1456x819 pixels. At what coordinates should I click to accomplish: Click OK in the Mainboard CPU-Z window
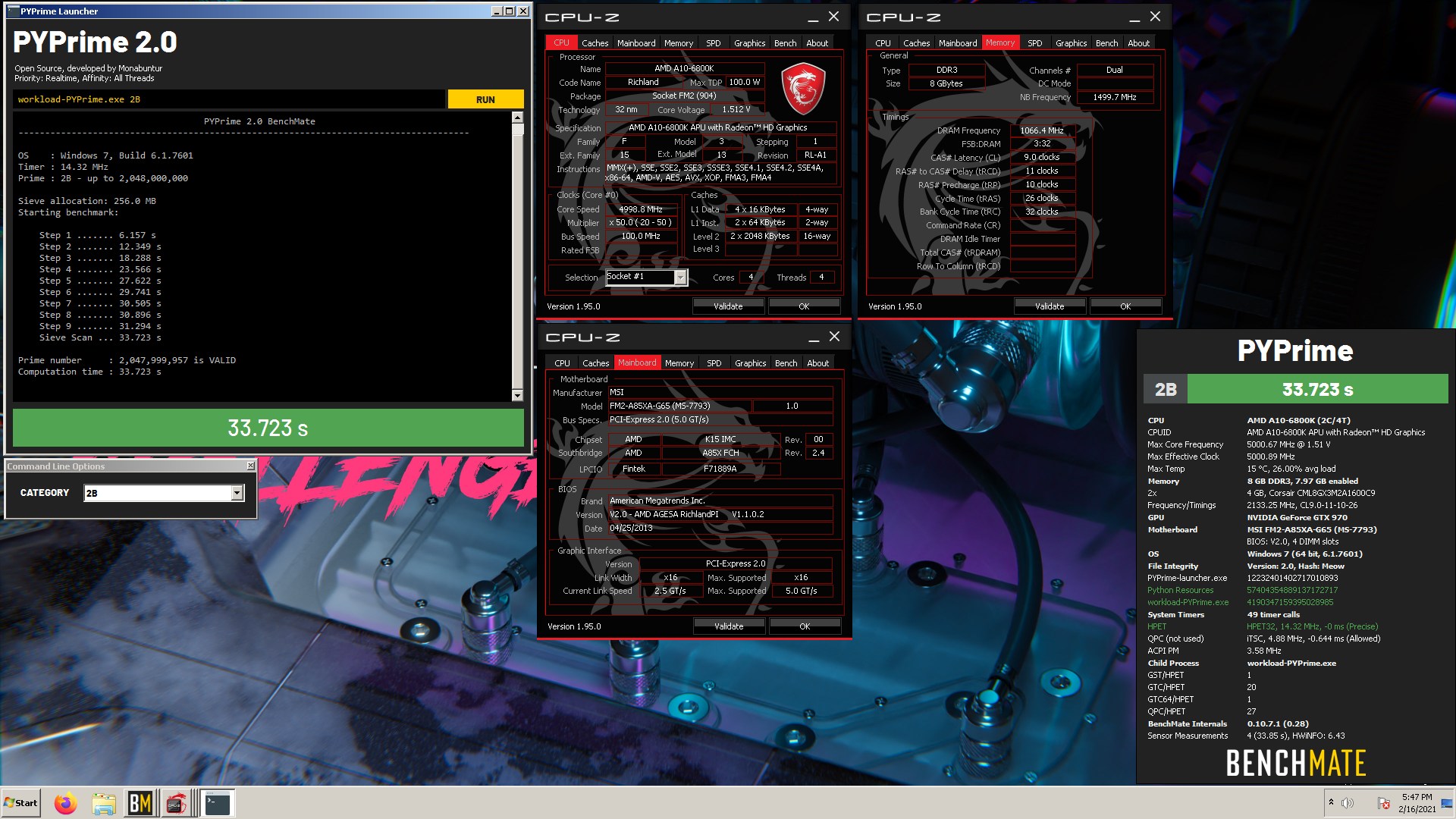tap(805, 626)
